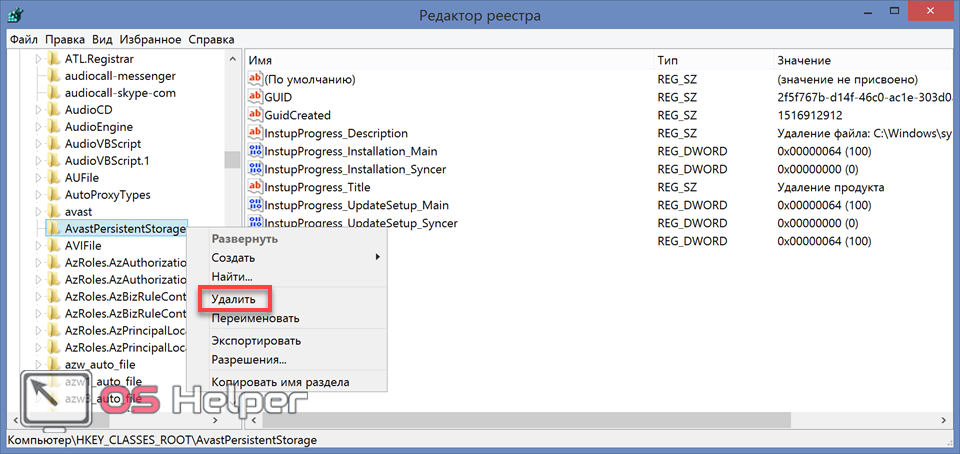
Task: Click the AudioVBScript.1 folder icon
Action: click(x=54, y=161)
